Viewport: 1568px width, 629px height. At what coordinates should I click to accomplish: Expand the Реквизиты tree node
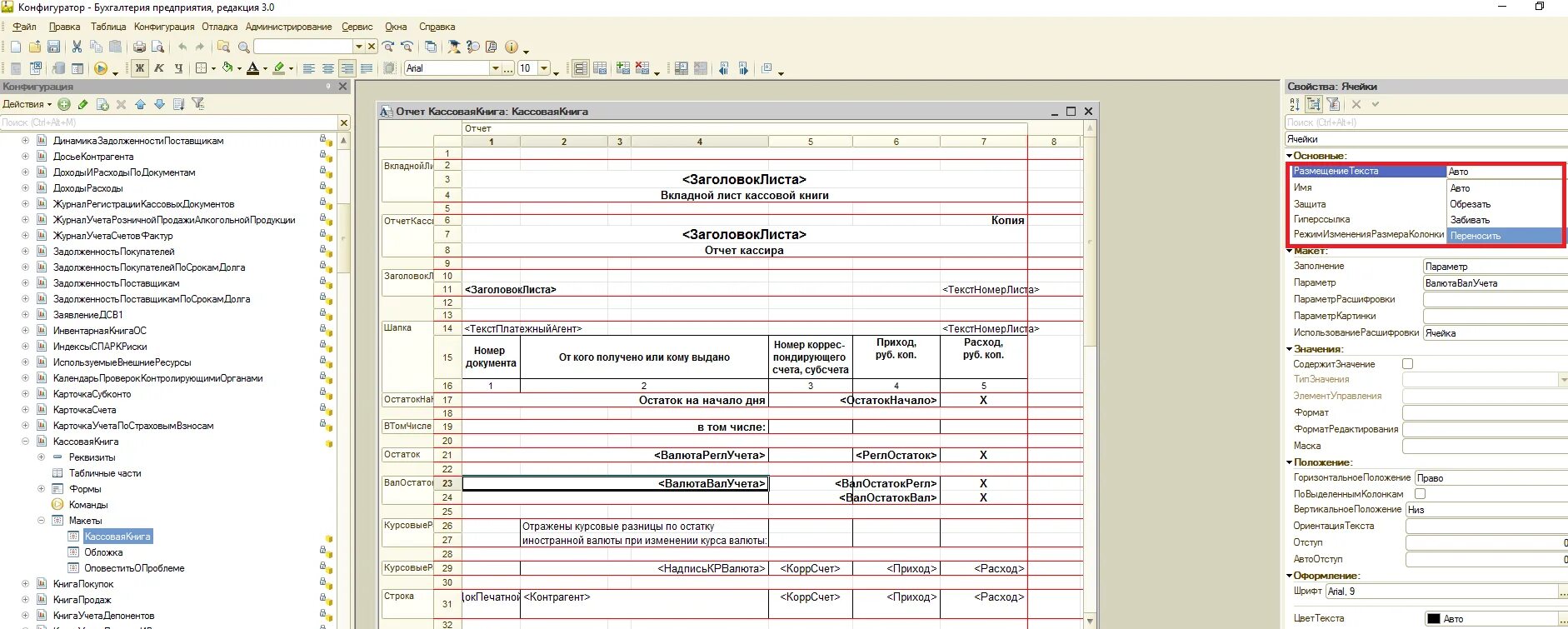41,457
